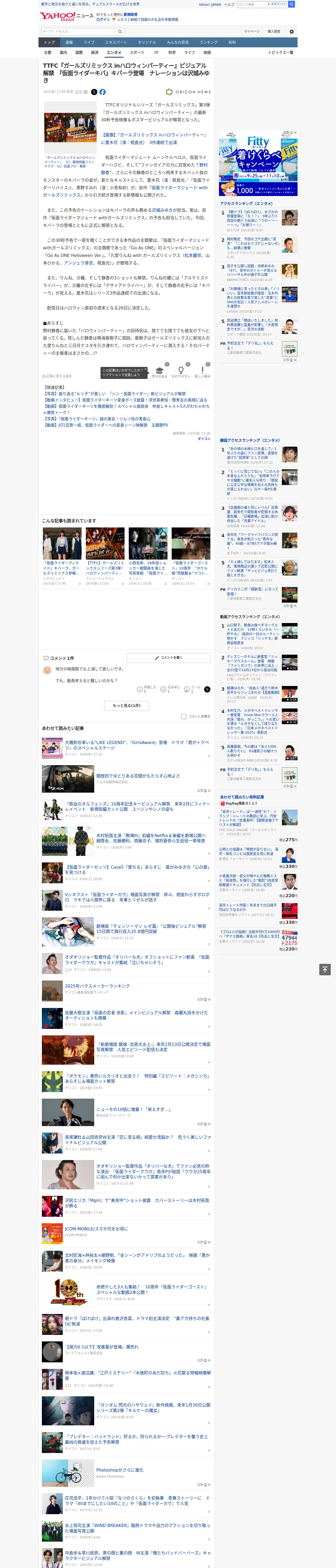Image resolution: width=336 pixels, height=1568 pixels.
Task: Click the web search magnifier button at top
Action: coord(292,4)
